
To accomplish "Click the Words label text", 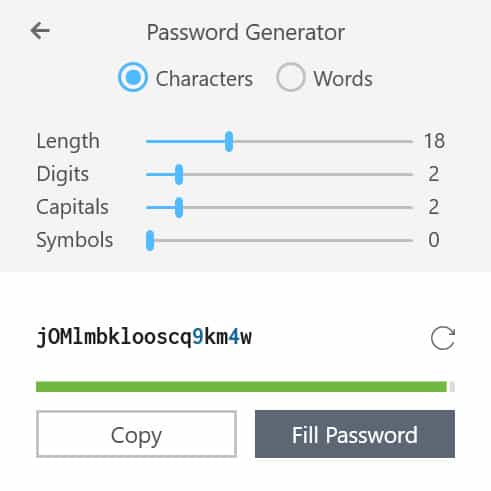I will point(343,79).
